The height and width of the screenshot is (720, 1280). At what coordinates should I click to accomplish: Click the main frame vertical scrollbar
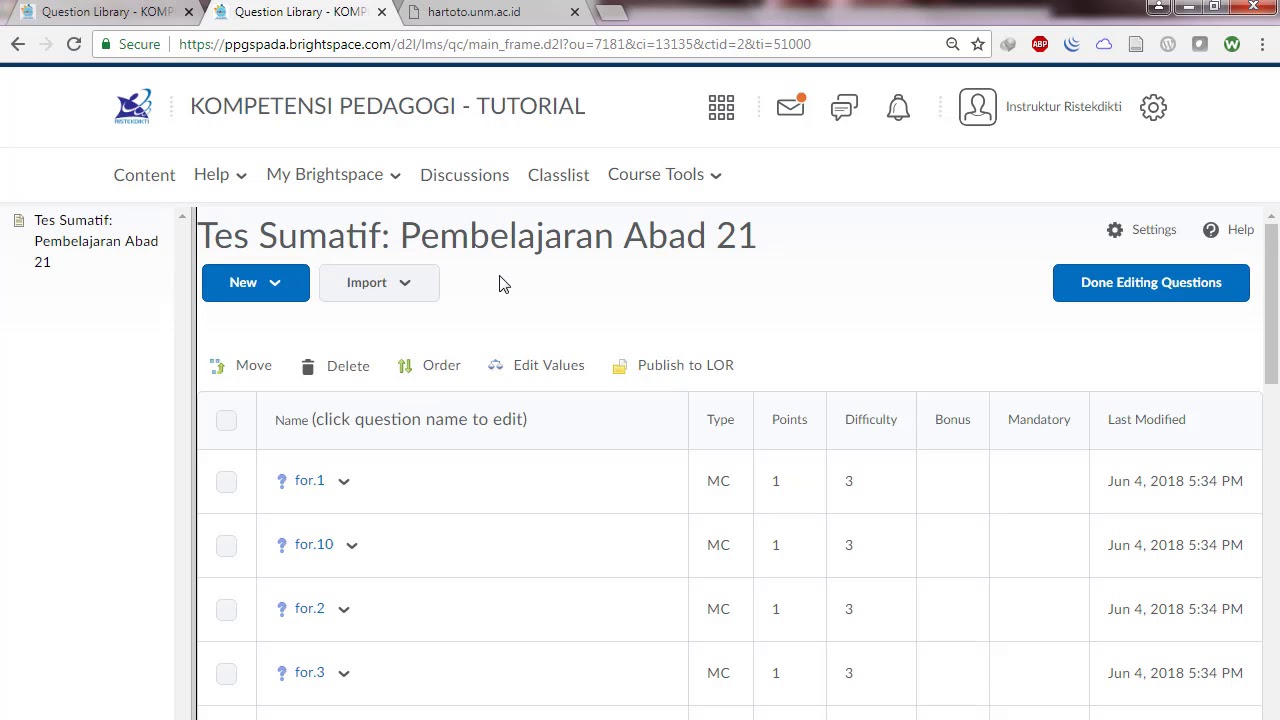click(x=1271, y=303)
